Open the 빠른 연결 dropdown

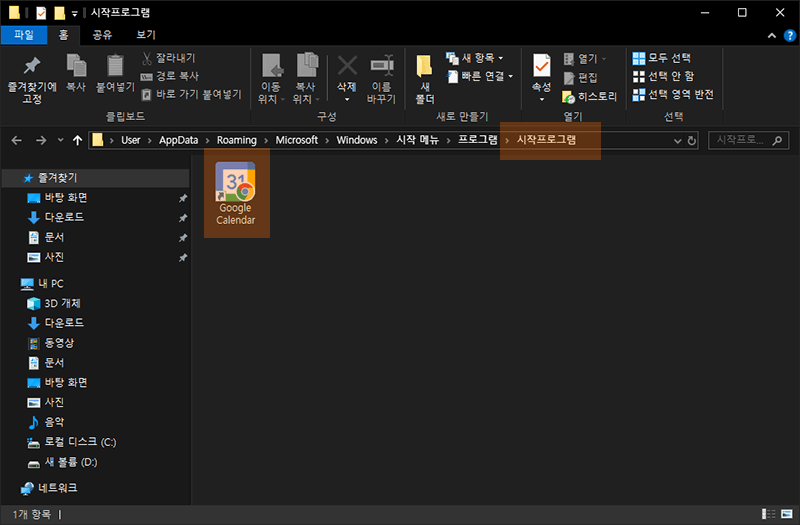coord(480,77)
